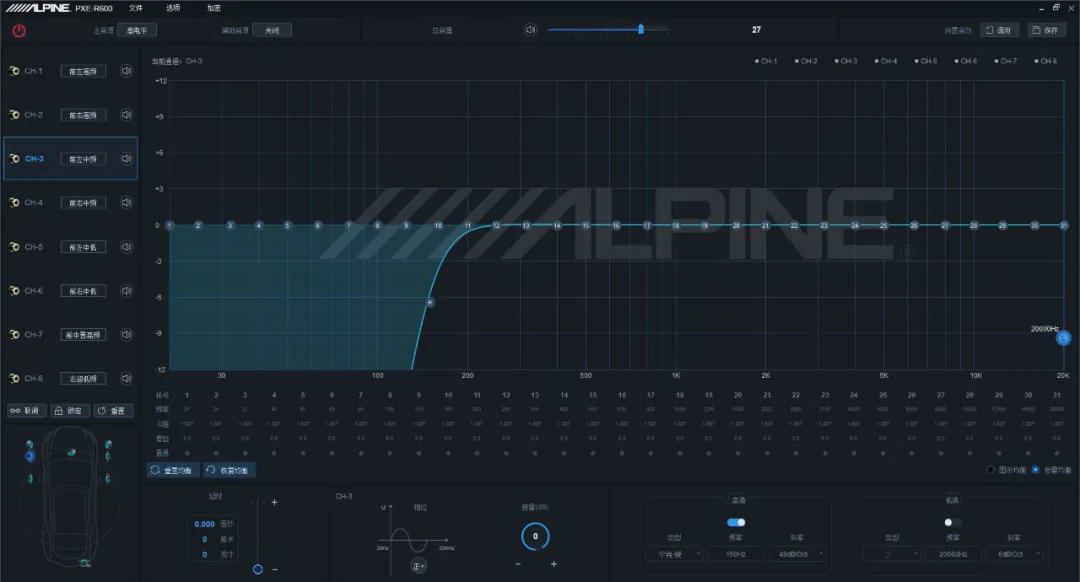The width and height of the screenshot is (1080, 582).
Task: Click the load preset button at top right
Action: tap(999, 30)
